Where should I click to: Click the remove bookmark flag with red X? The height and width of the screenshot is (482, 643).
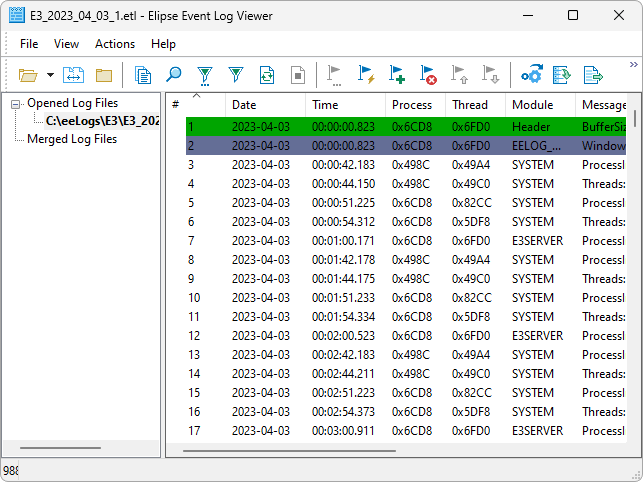coord(428,75)
